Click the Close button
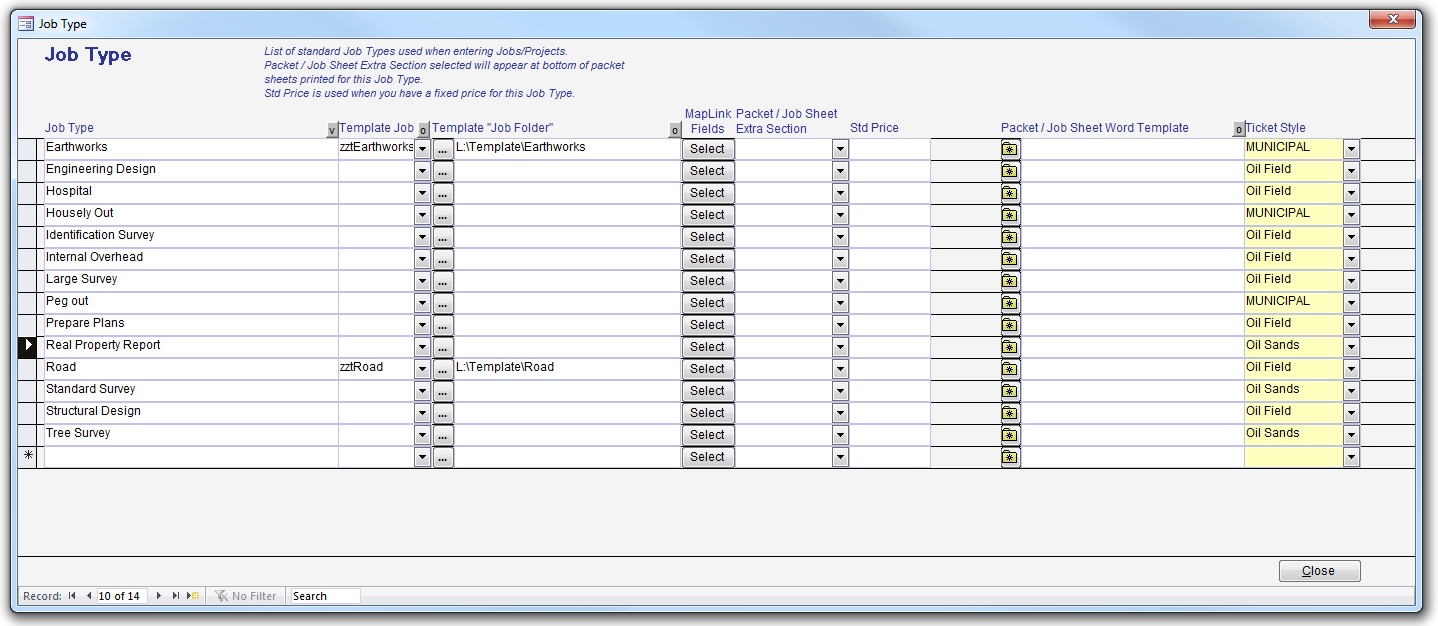The height and width of the screenshot is (626, 1438). (x=1319, y=571)
